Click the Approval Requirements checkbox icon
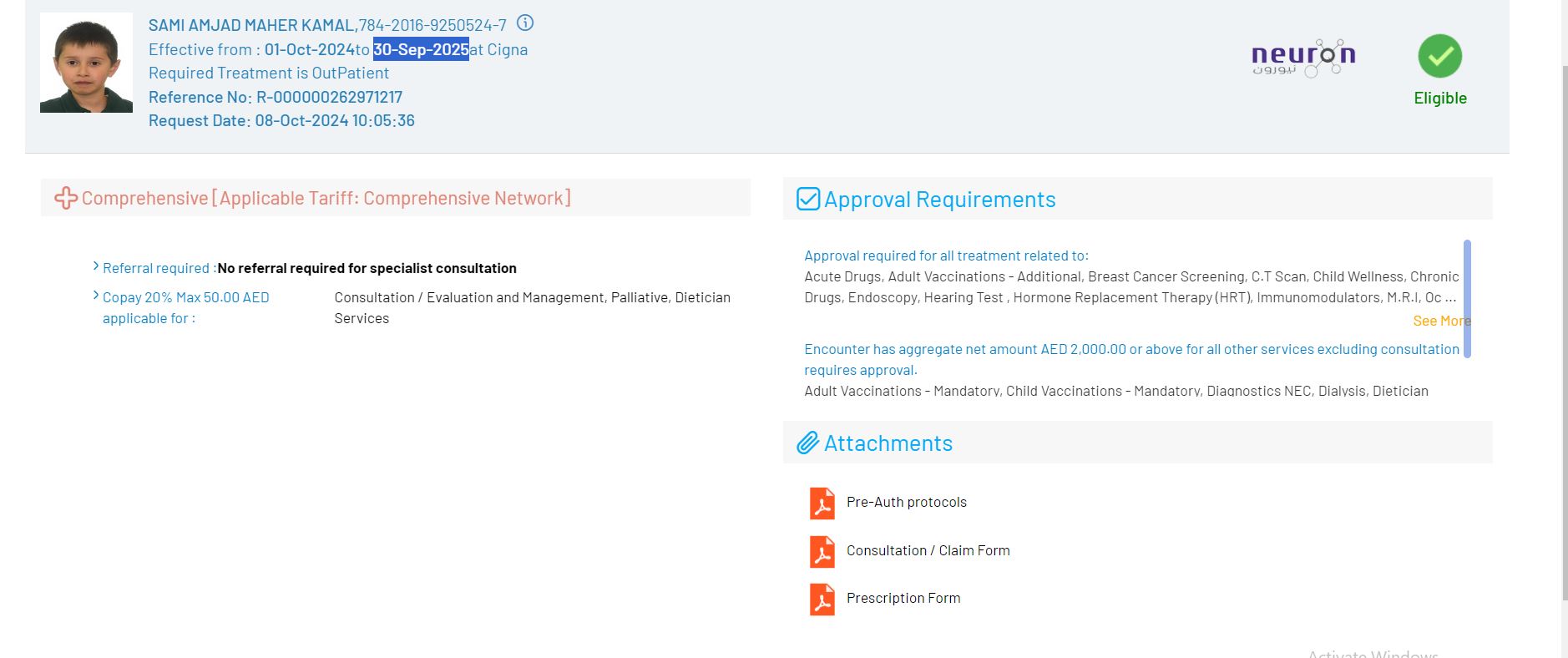 (807, 199)
